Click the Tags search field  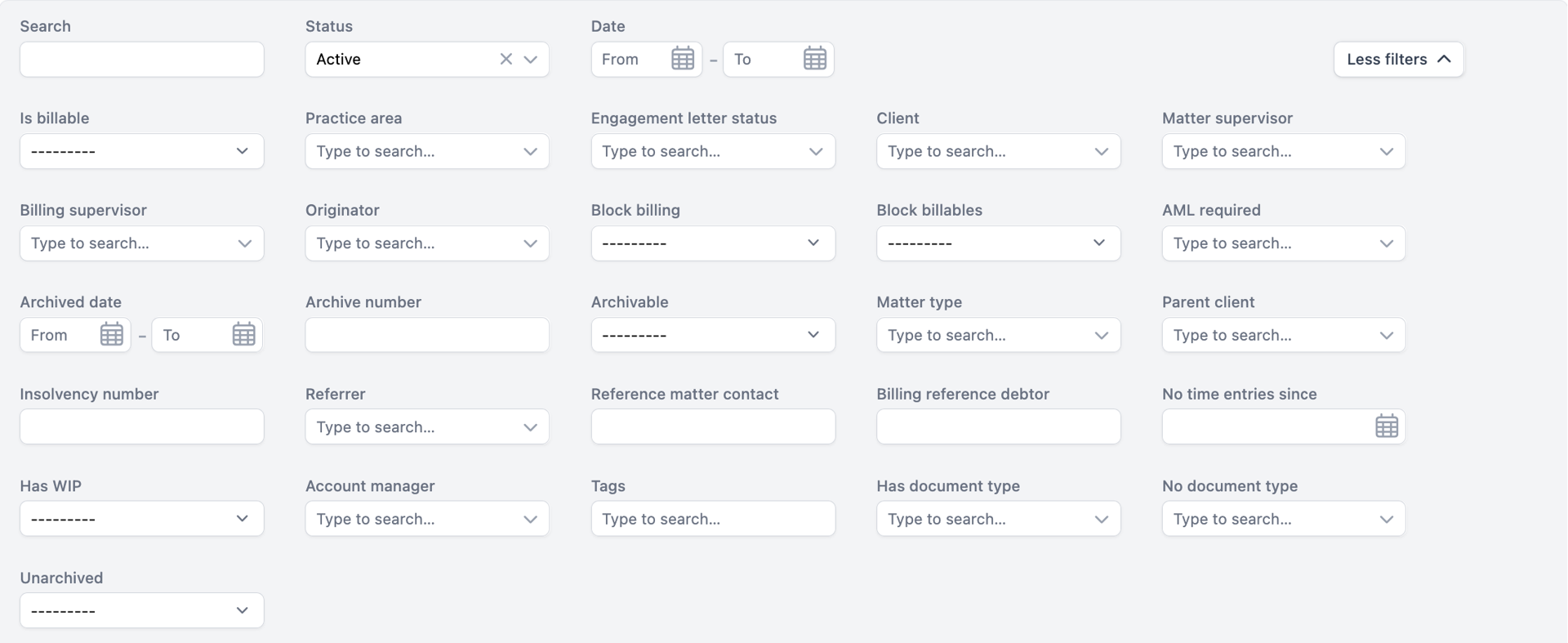click(x=713, y=519)
